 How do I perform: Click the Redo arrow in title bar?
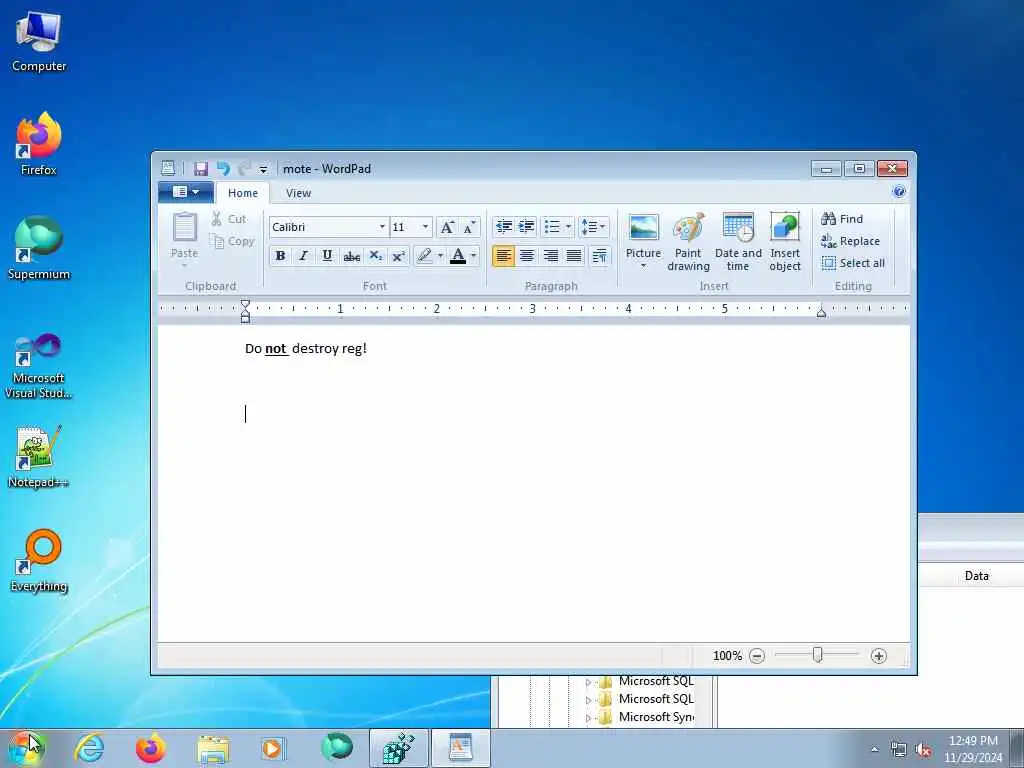pos(244,168)
